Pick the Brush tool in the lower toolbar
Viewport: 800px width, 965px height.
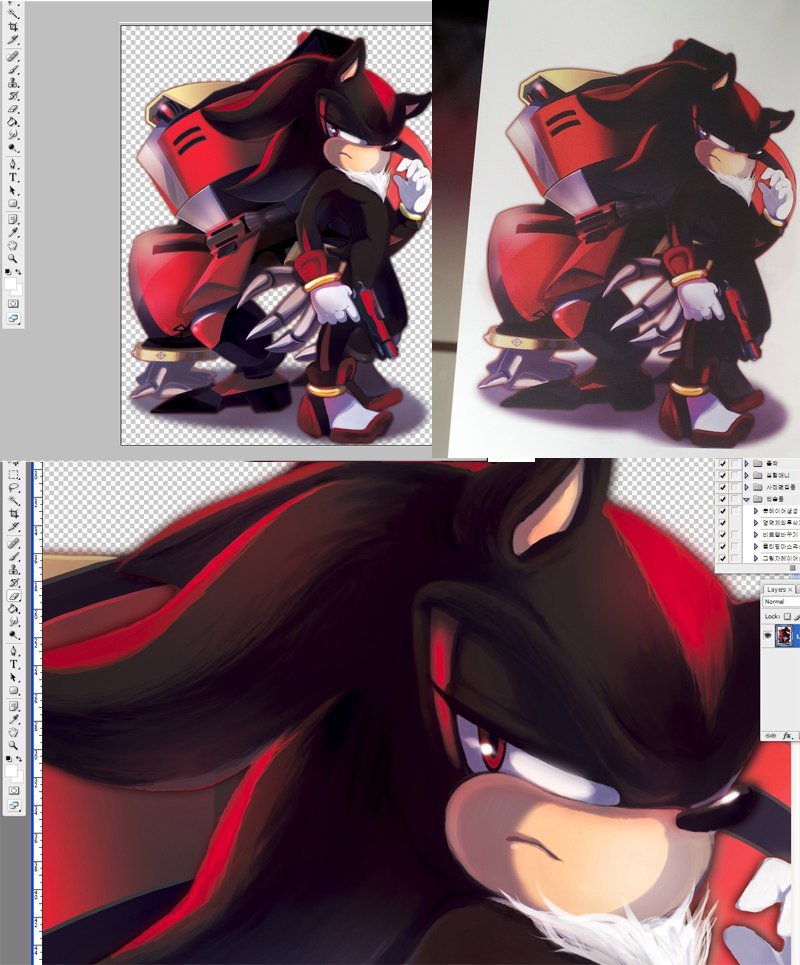pos(13,556)
